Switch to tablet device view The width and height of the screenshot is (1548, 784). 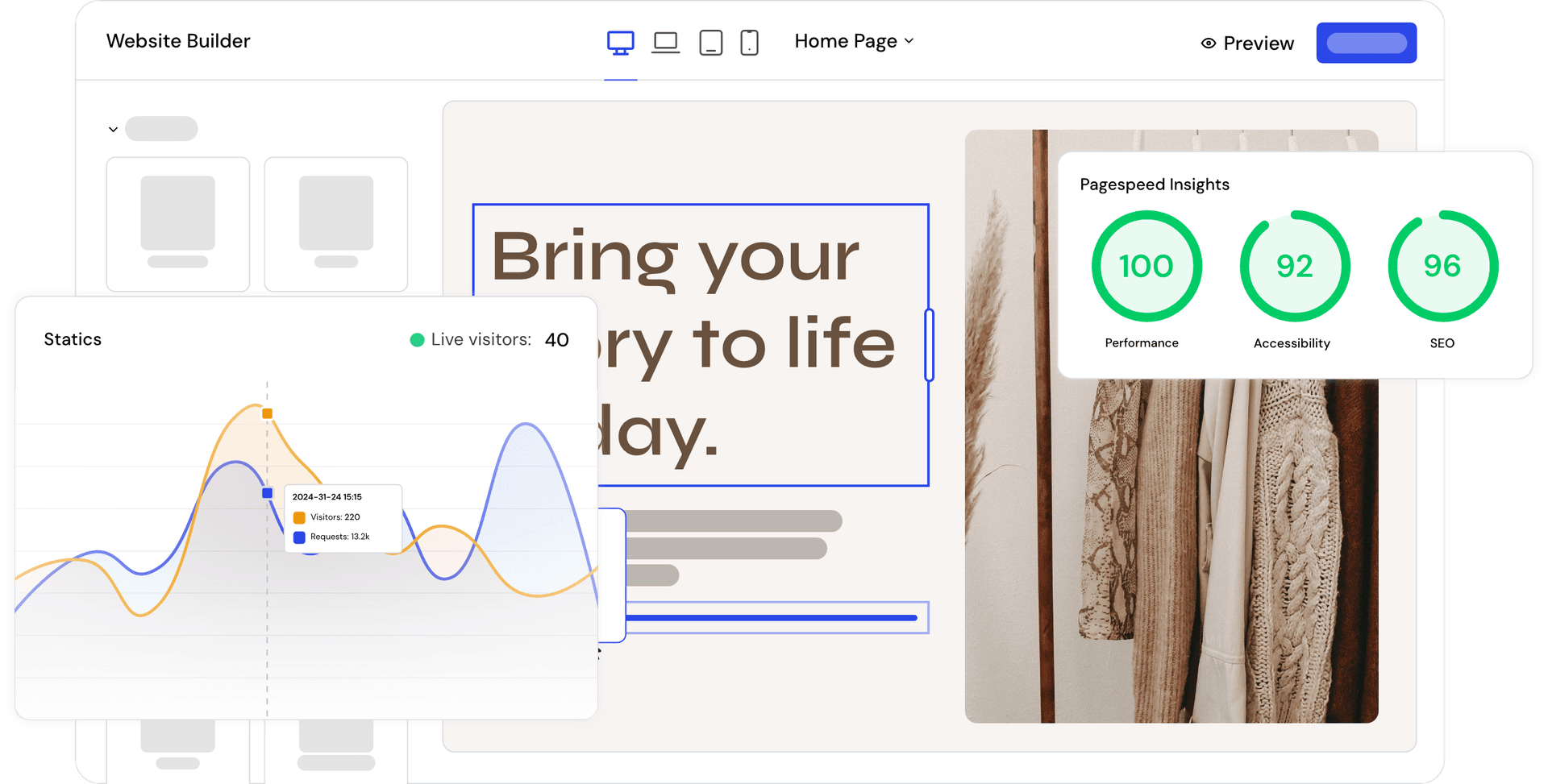click(710, 42)
